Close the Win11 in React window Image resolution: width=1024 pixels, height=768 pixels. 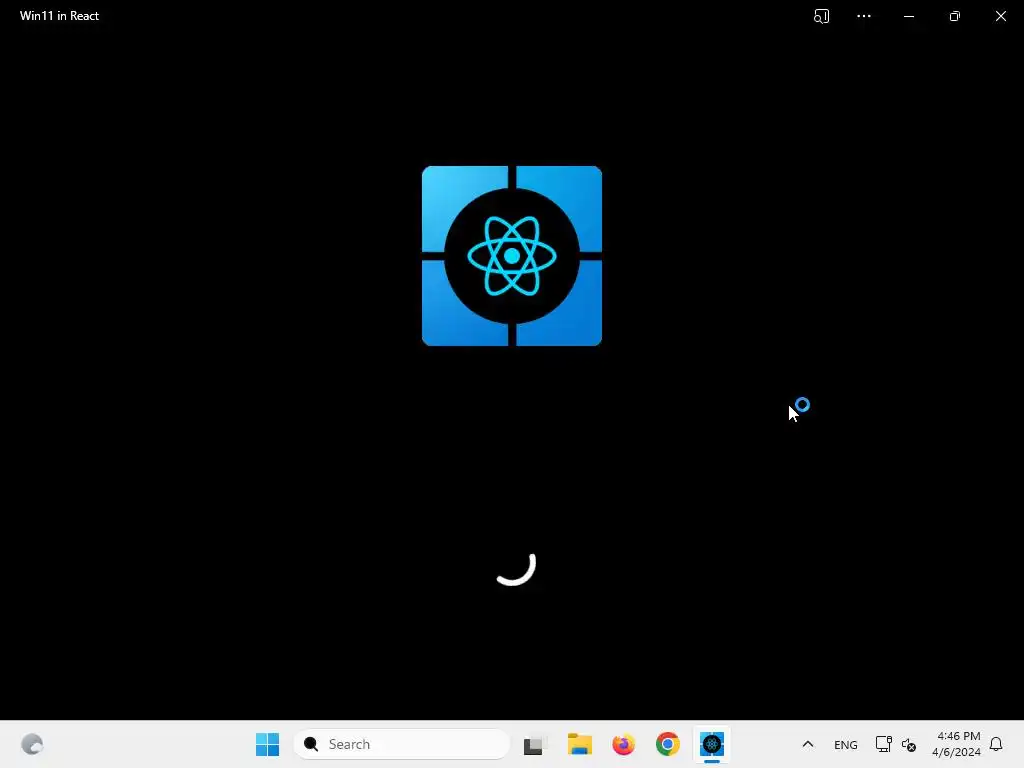[x=1000, y=16]
